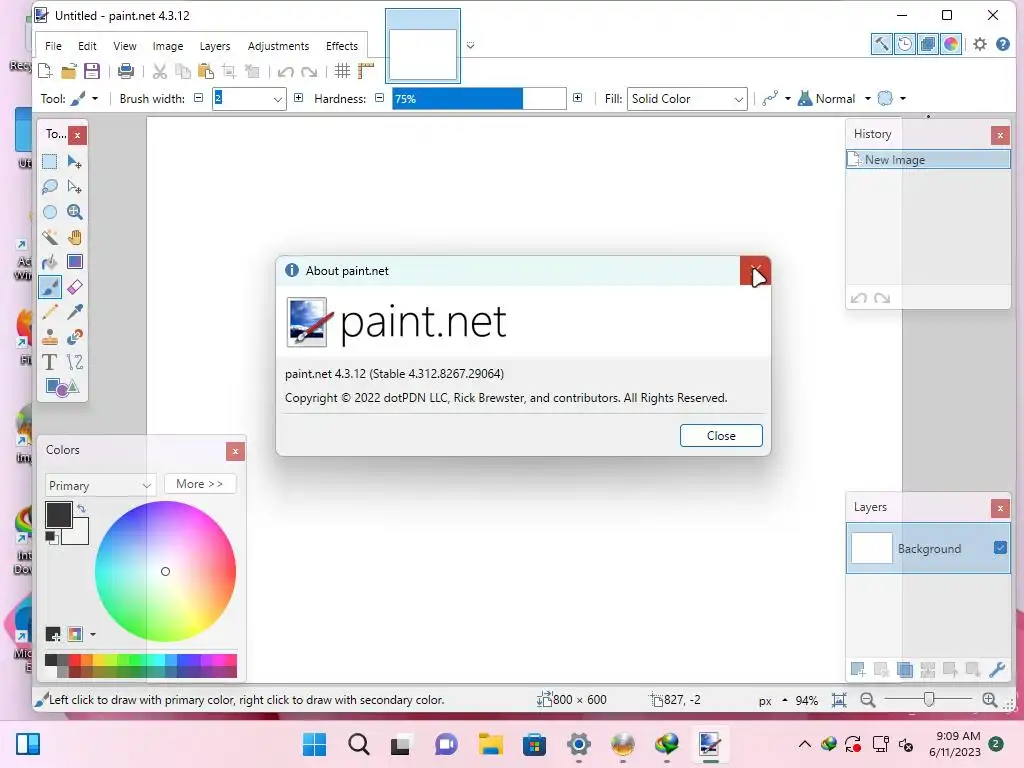Toggle the Layers window button
The height and width of the screenshot is (768, 1024).
click(x=927, y=44)
